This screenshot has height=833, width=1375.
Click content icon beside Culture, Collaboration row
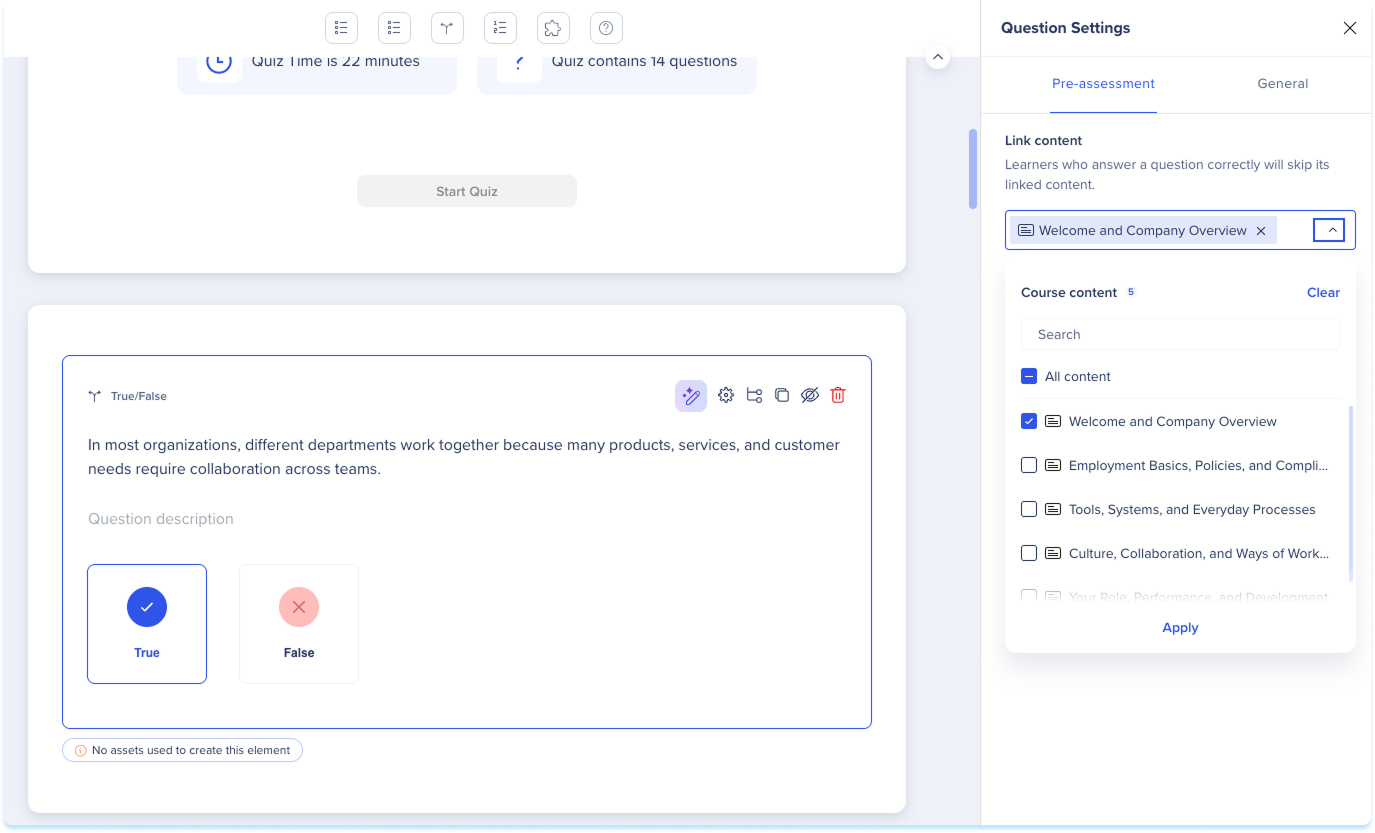[1053, 553]
